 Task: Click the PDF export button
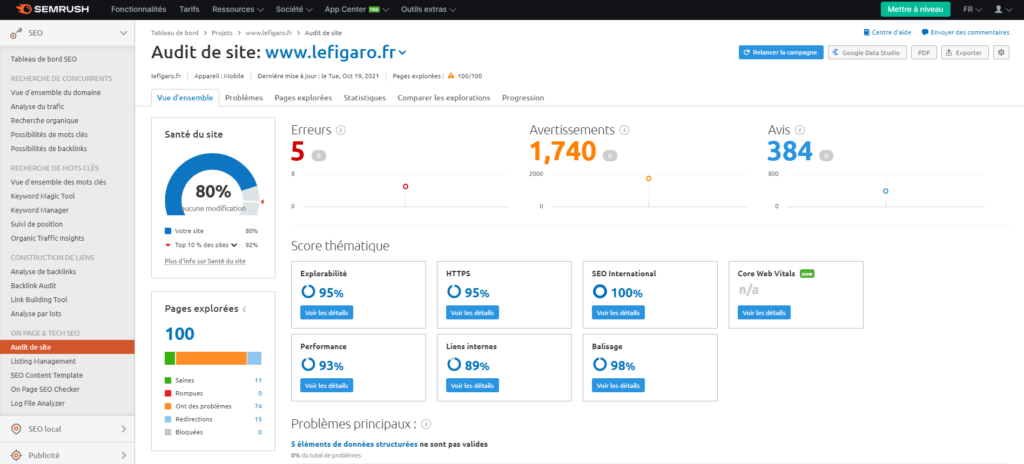click(x=923, y=52)
